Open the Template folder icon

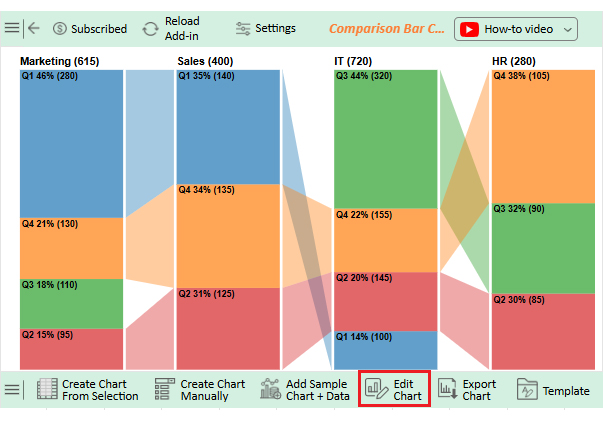pos(527,390)
